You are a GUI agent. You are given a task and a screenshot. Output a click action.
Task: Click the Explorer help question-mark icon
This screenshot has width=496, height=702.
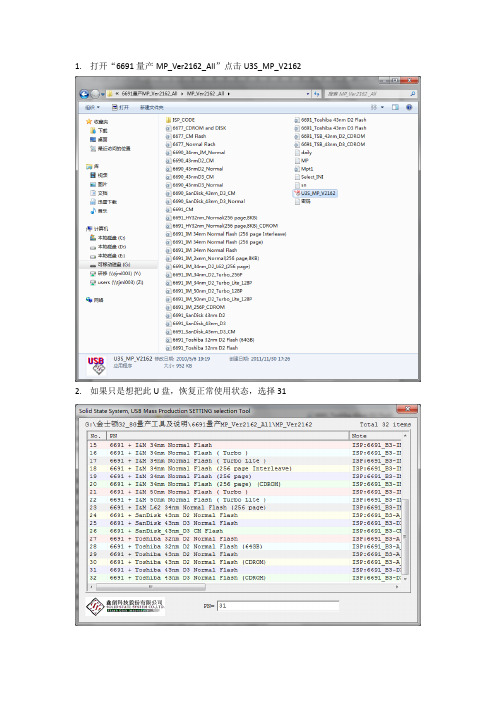409,107
